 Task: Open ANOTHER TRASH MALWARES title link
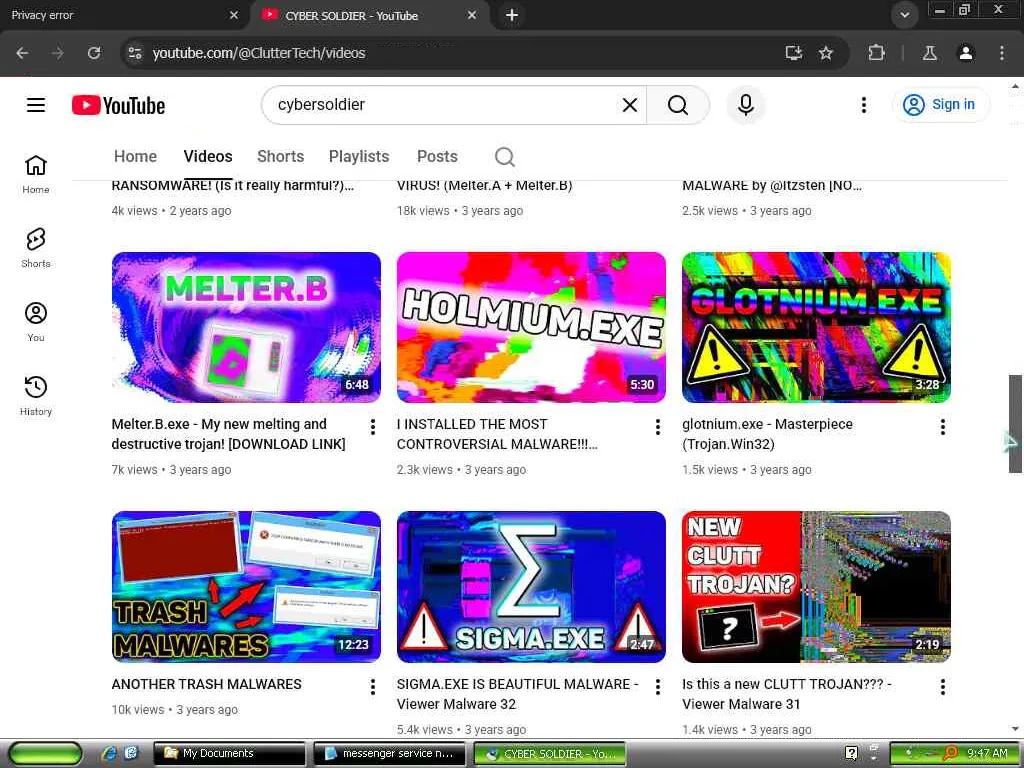tap(206, 684)
